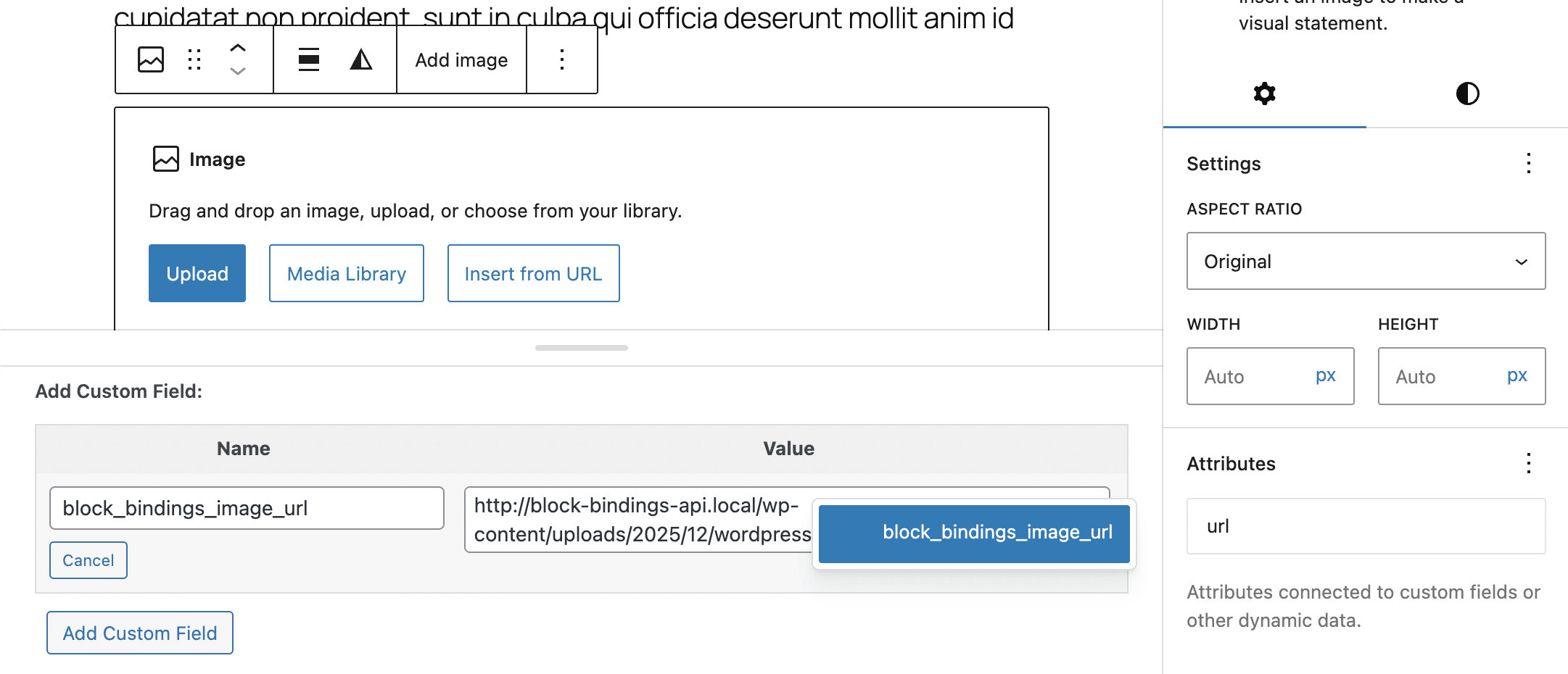1568x674 pixels.
Task: Select the Image block icon in the toolbar
Action: (150, 59)
